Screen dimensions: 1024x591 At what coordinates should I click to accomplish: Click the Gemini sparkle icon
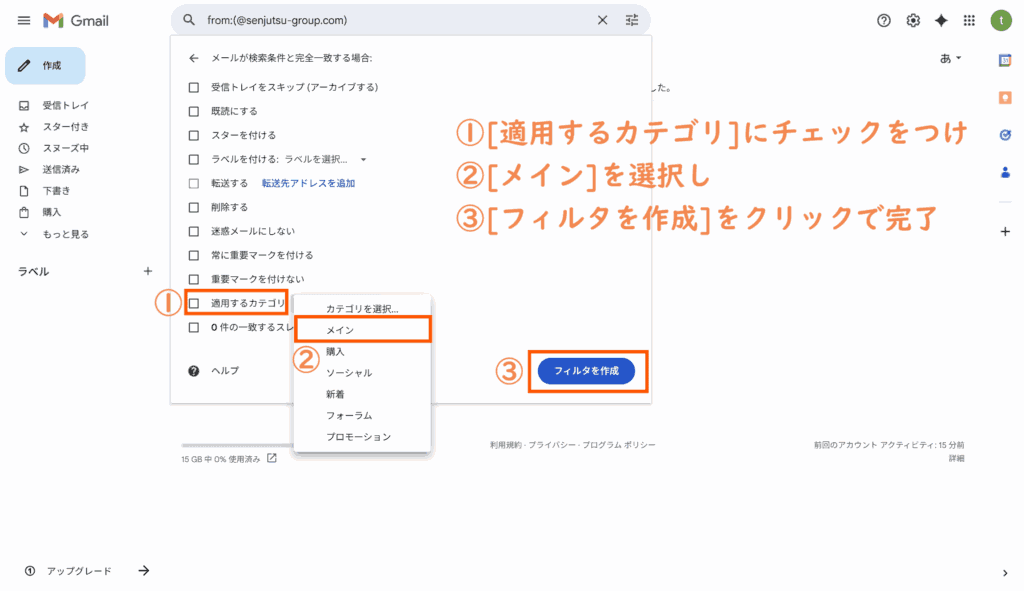tap(941, 21)
